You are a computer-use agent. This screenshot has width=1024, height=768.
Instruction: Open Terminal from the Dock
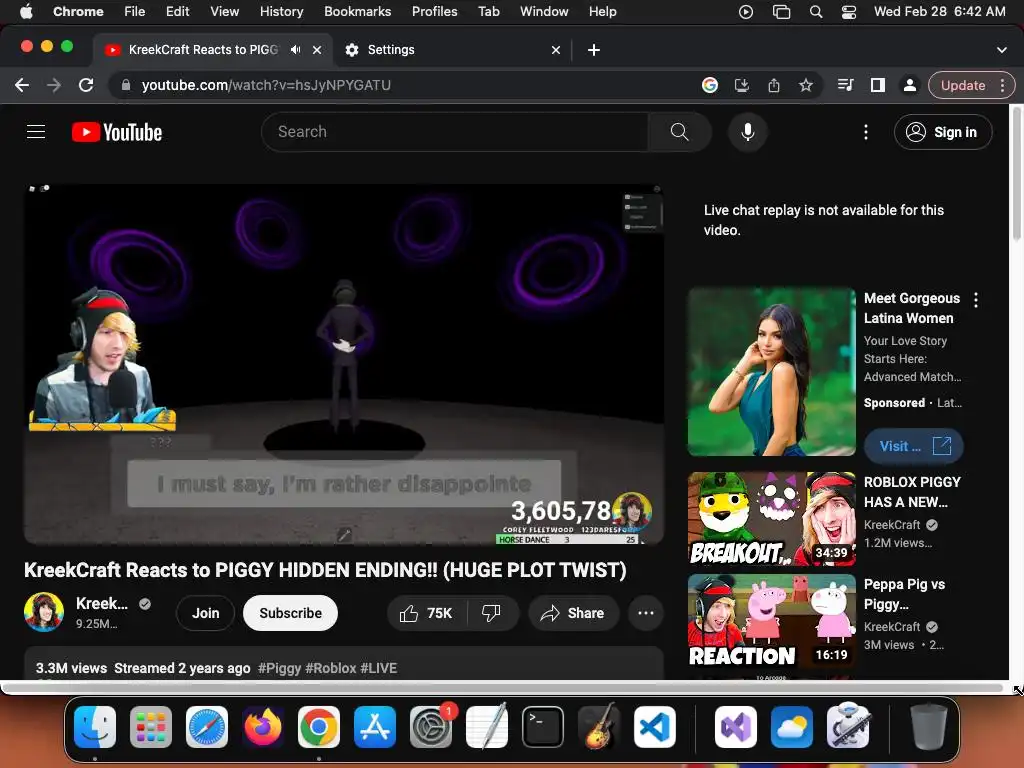[x=542, y=727]
